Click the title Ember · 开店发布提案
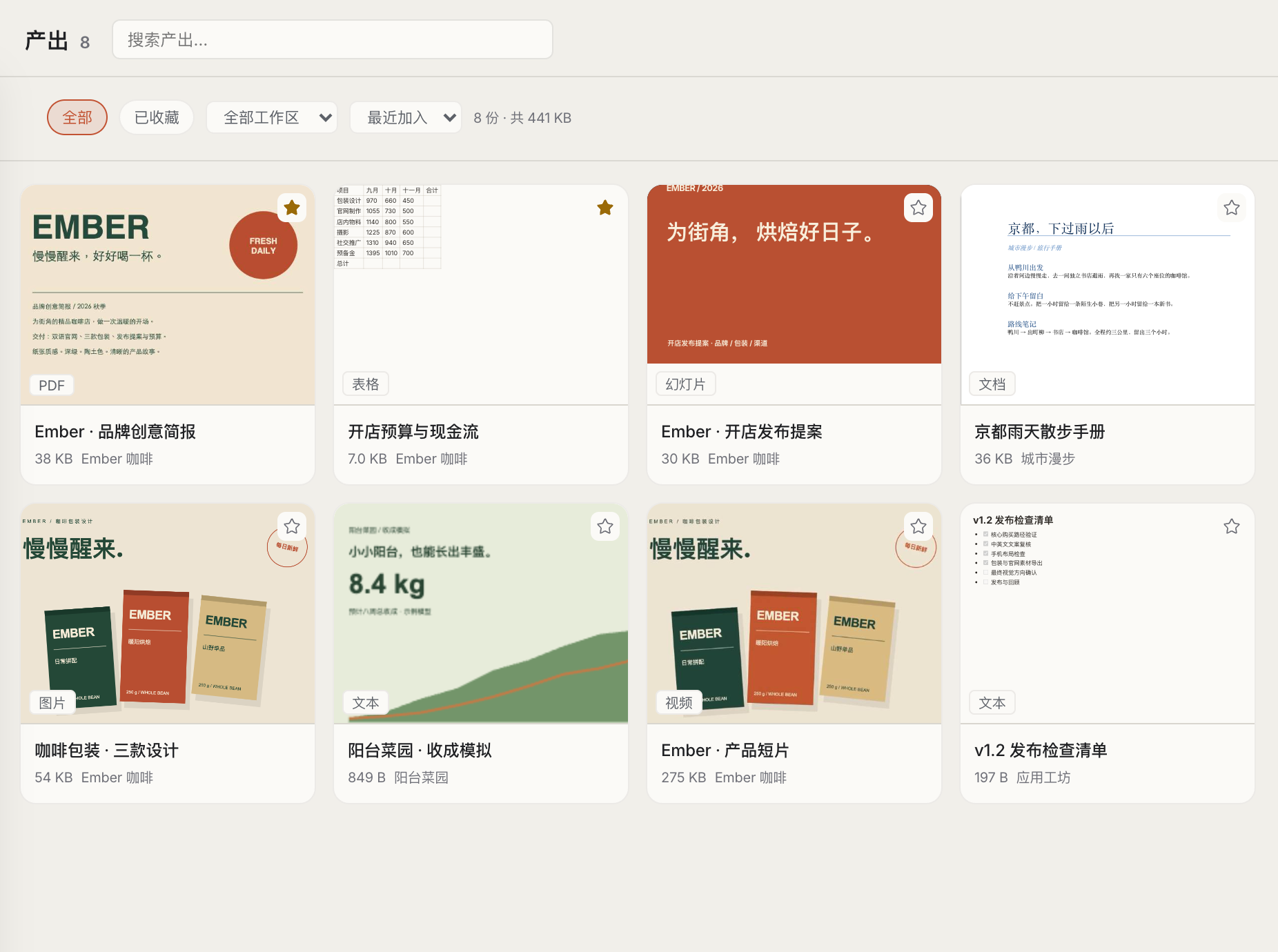 point(742,432)
